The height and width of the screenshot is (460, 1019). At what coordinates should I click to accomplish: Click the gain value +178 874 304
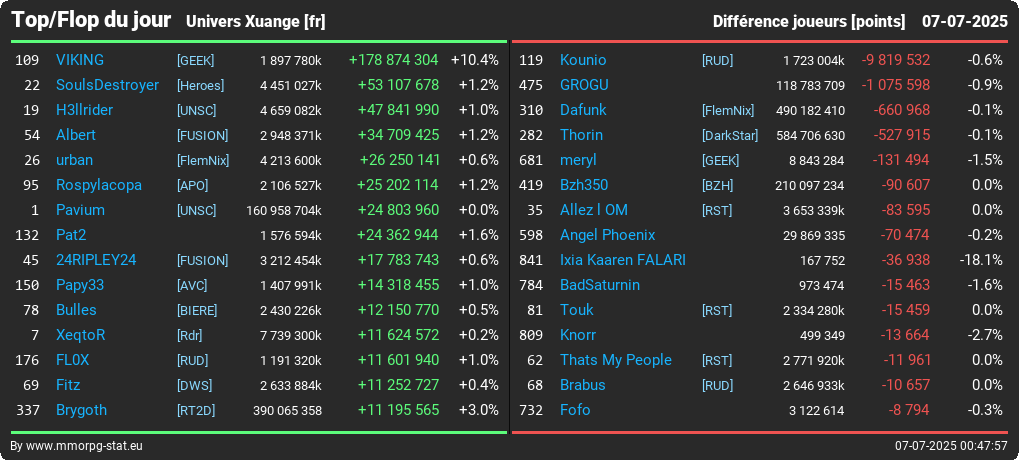point(393,60)
